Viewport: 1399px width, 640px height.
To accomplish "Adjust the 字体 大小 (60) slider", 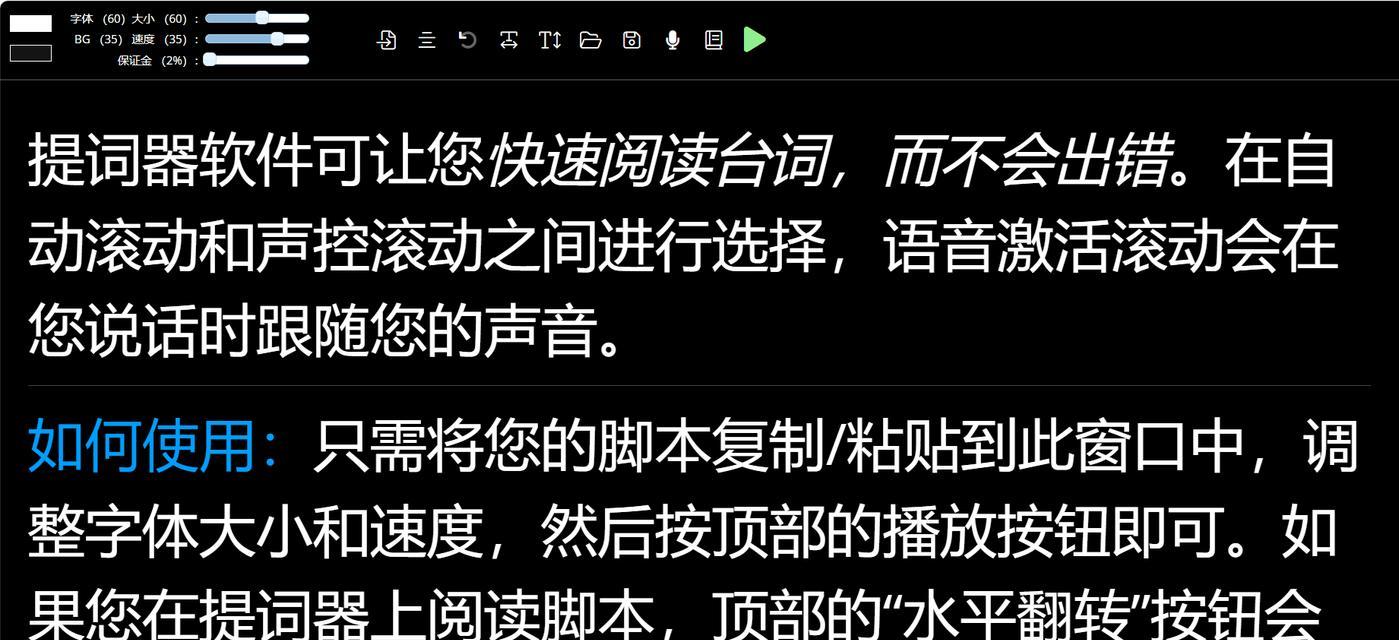I will pyautogui.click(x=257, y=18).
